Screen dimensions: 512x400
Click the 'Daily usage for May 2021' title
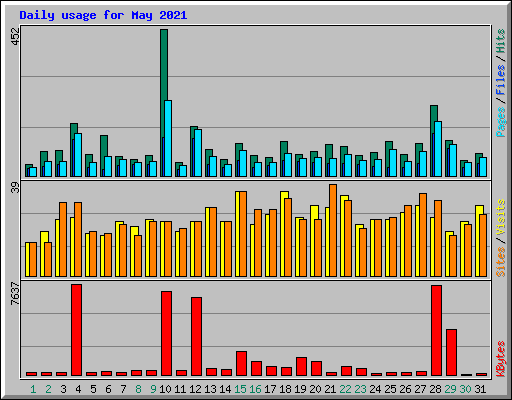[x=103, y=15]
